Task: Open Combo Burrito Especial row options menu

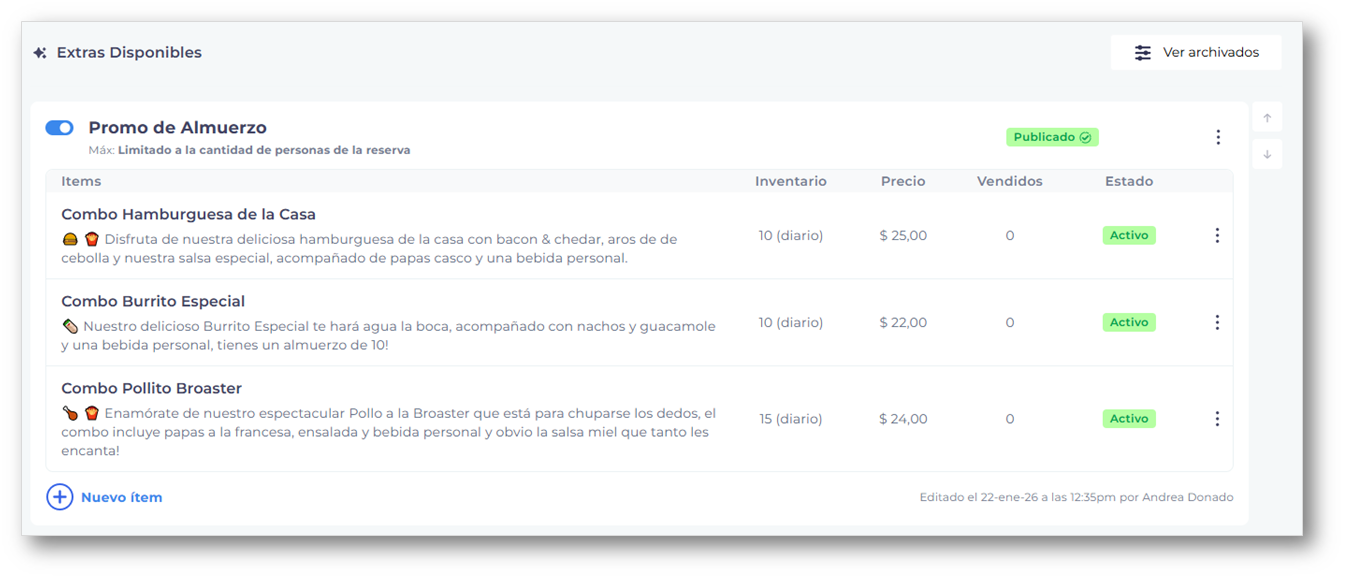Action: pos(1216,323)
